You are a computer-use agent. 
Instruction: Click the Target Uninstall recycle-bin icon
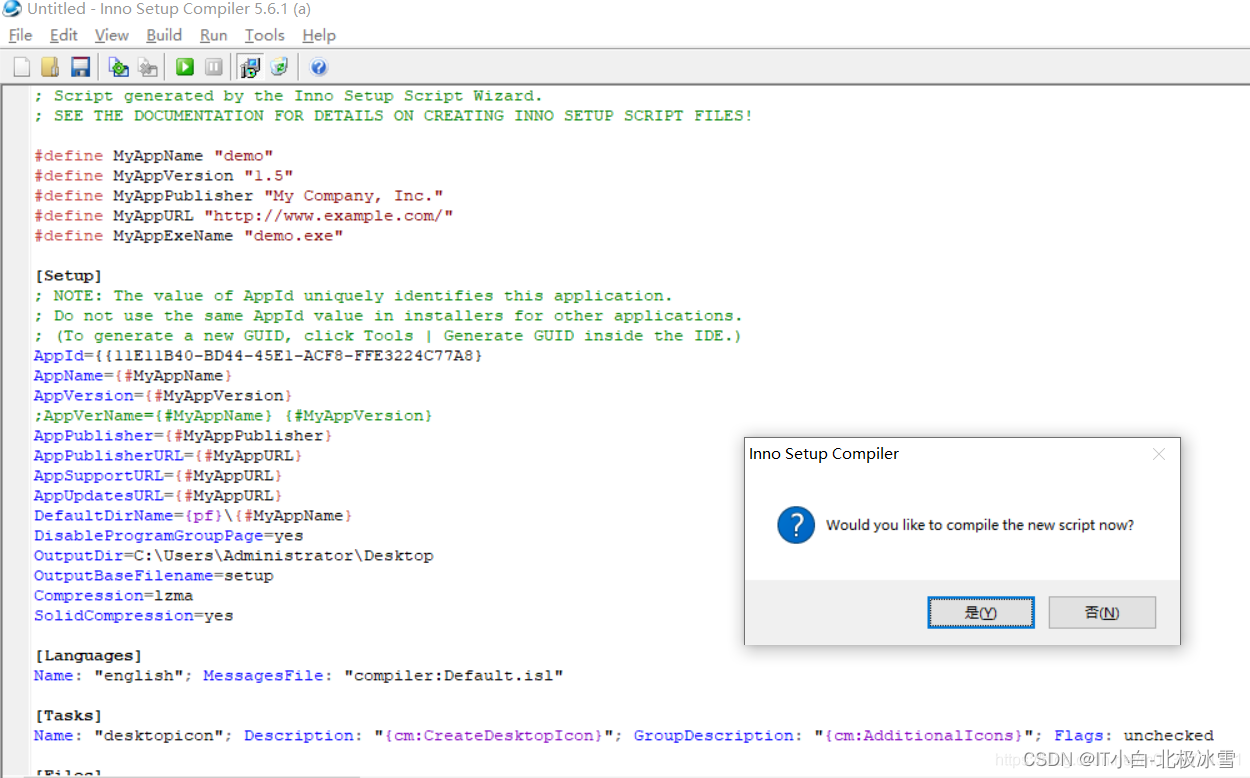pyautogui.click(x=279, y=67)
